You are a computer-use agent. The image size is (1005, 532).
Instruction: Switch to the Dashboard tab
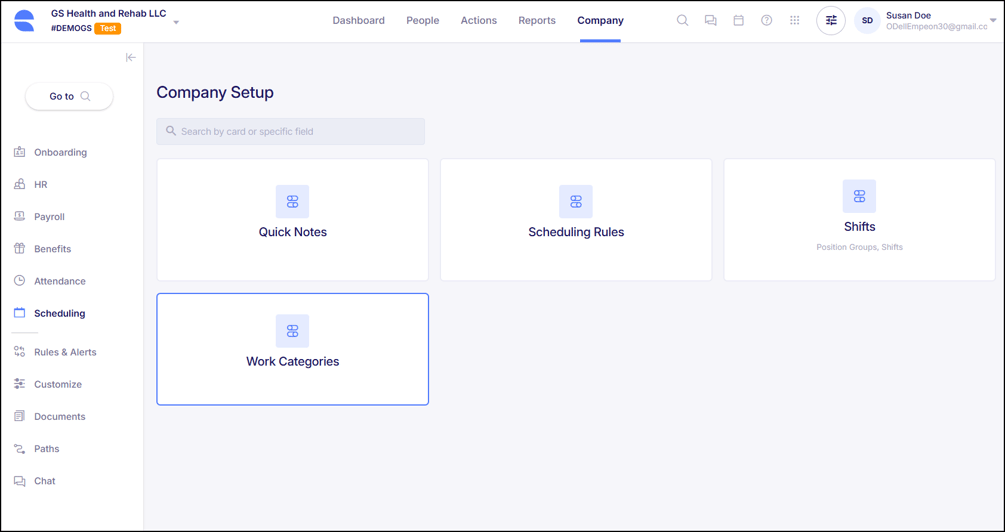358,20
